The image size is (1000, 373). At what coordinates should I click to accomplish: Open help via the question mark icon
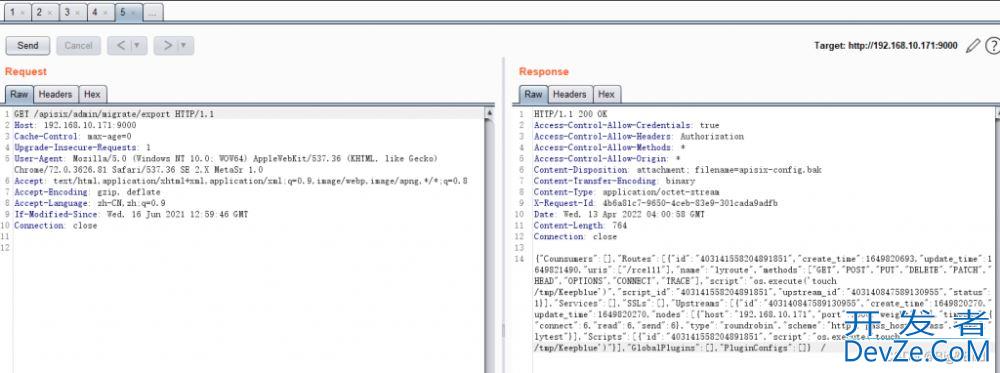point(992,45)
